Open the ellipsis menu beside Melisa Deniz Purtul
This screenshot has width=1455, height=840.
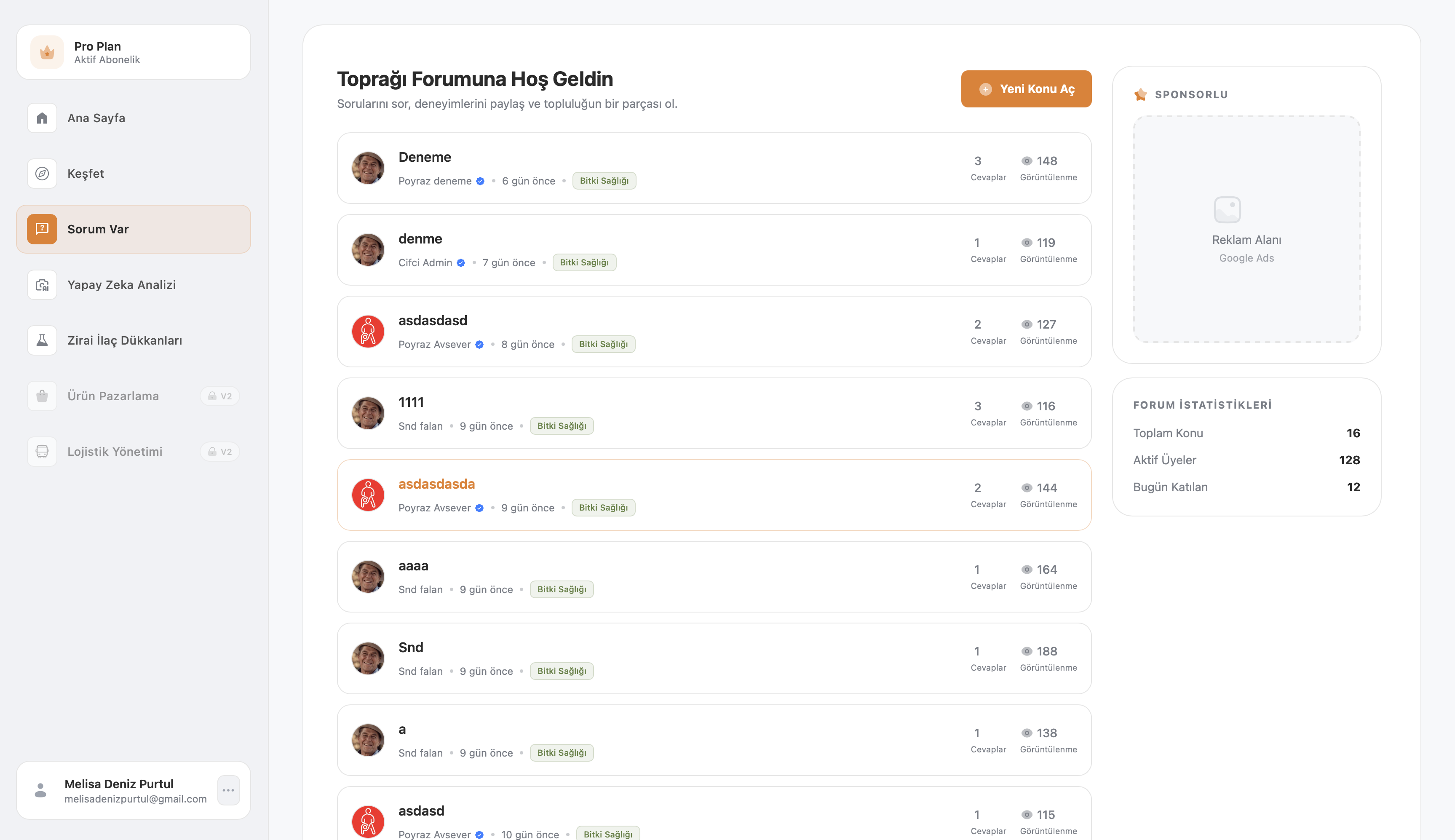point(228,790)
